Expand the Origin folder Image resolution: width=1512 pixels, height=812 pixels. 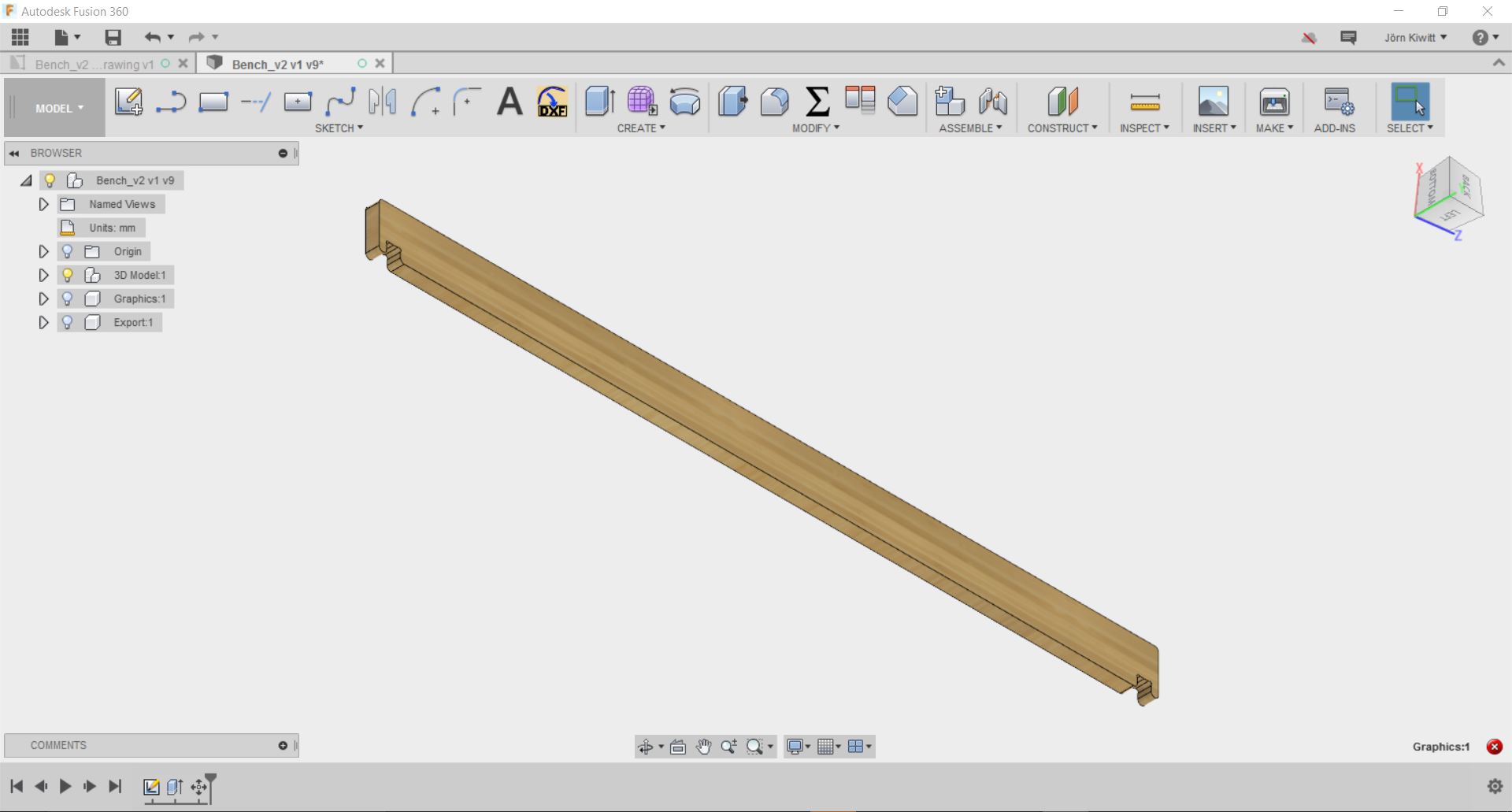coord(43,251)
